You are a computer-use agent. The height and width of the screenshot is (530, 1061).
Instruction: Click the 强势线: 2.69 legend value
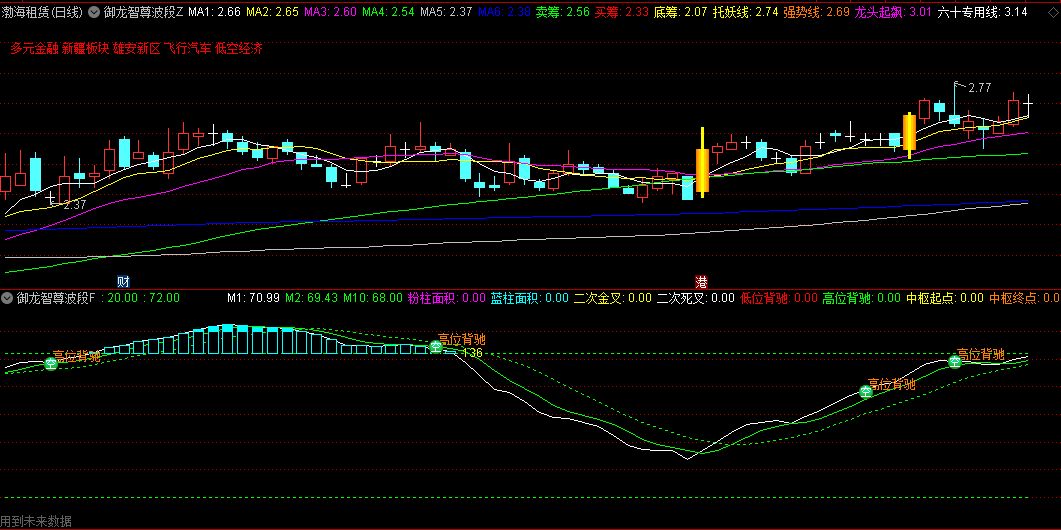[x=816, y=12]
